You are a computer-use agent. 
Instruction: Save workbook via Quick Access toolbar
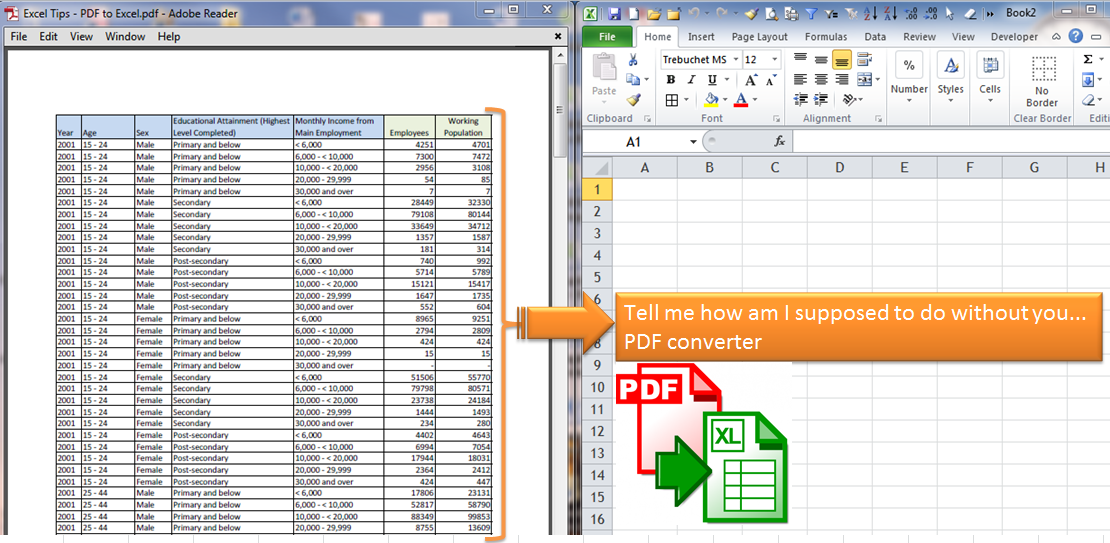[x=613, y=13]
